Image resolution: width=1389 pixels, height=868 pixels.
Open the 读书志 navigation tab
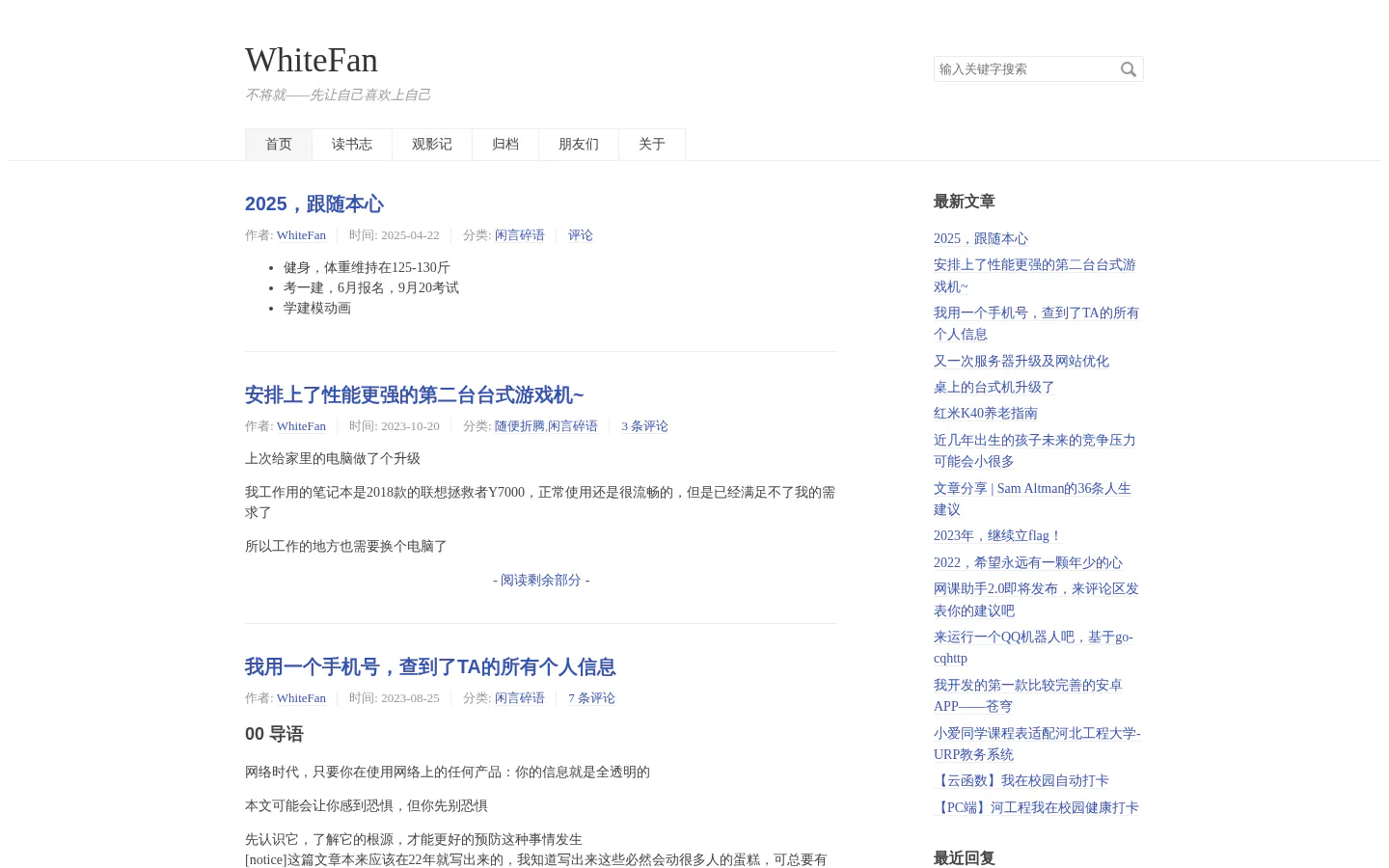click(352, 145)
